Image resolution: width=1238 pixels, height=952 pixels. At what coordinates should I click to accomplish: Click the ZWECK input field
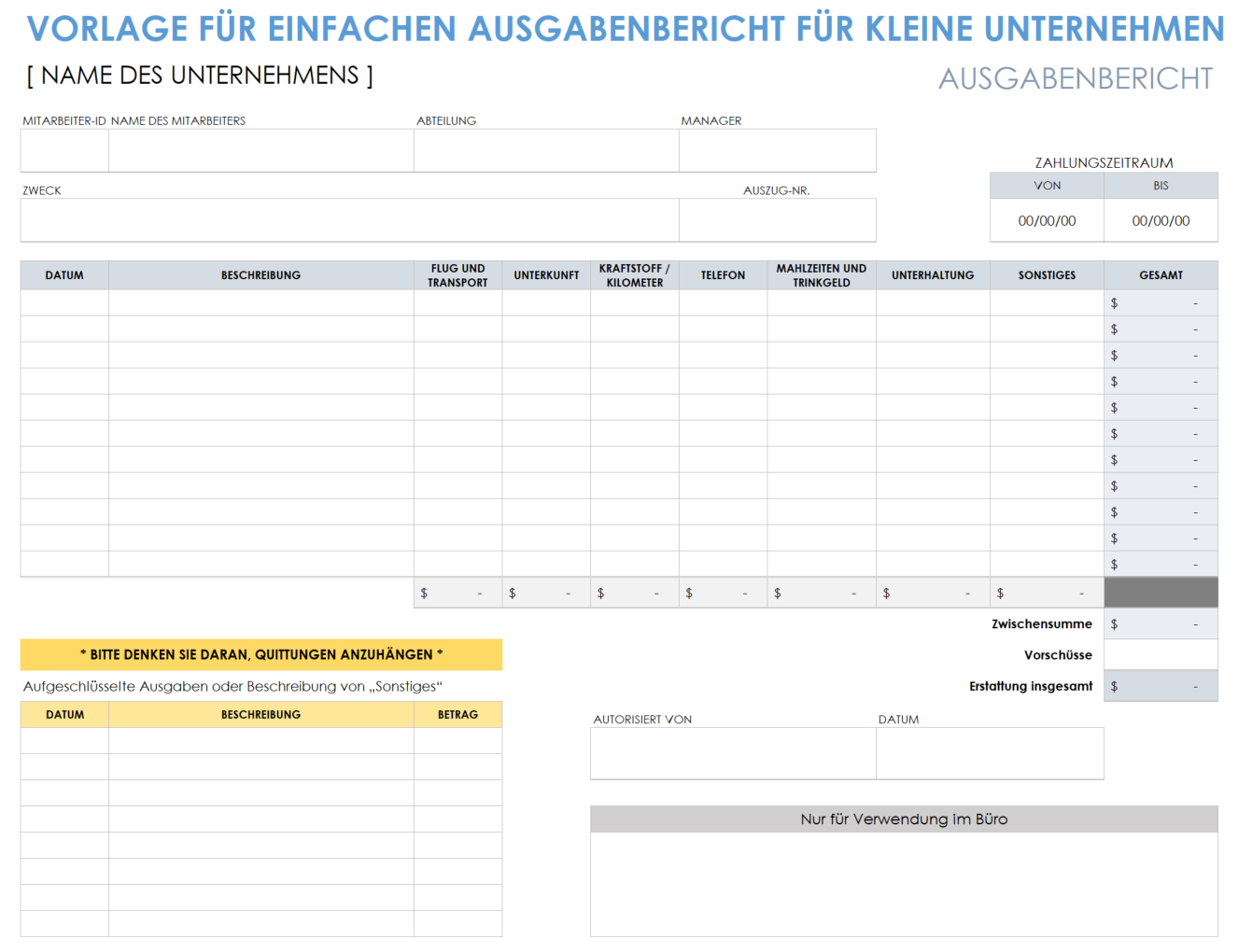pos(350,220)
